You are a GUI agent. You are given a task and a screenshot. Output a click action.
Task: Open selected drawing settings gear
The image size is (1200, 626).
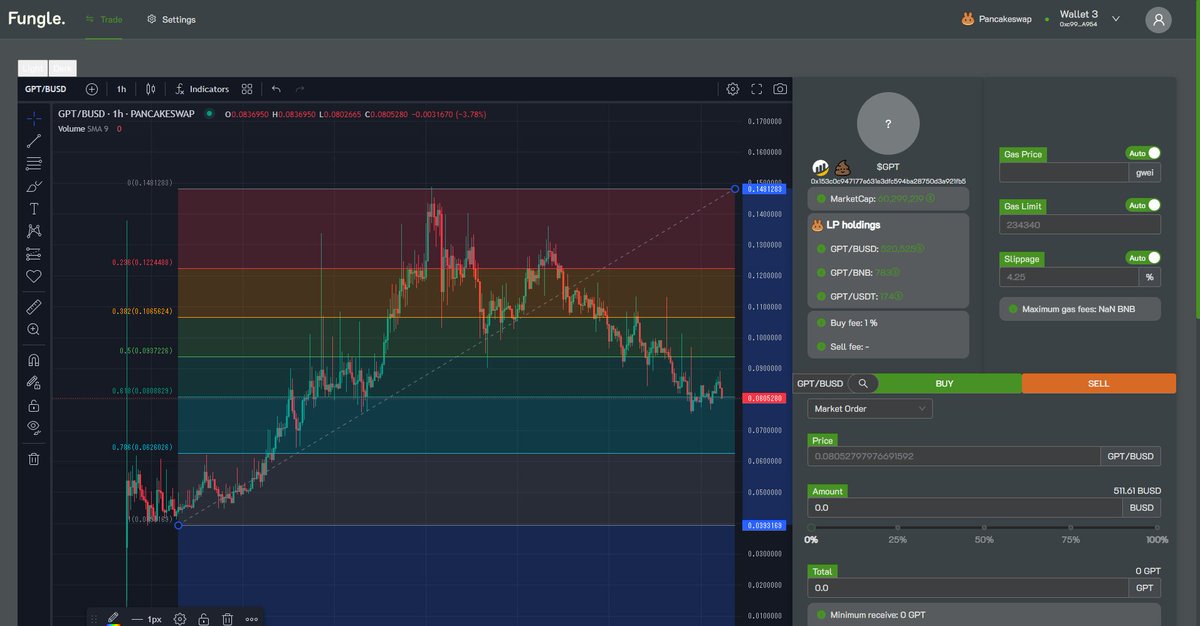(x=180, y=619)
